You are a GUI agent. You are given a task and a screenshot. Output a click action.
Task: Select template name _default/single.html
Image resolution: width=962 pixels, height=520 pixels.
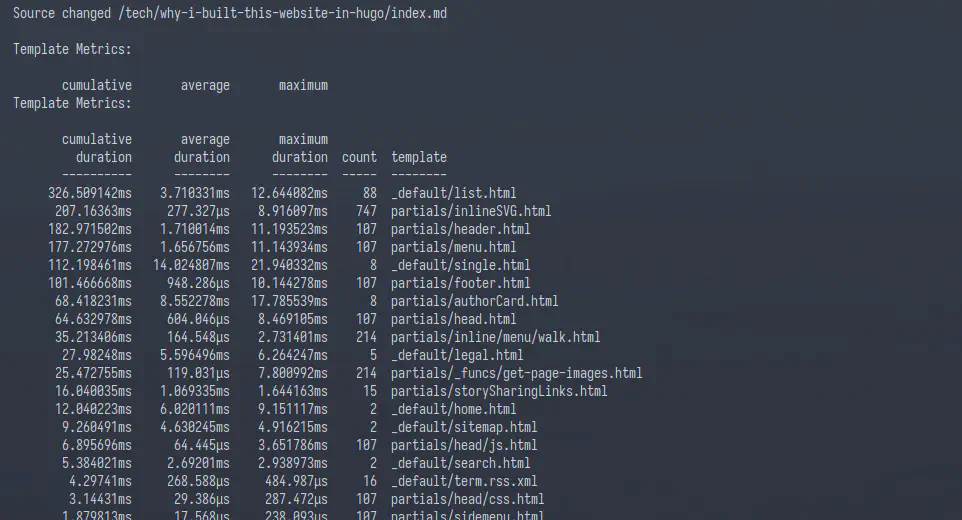pos(461,265)
